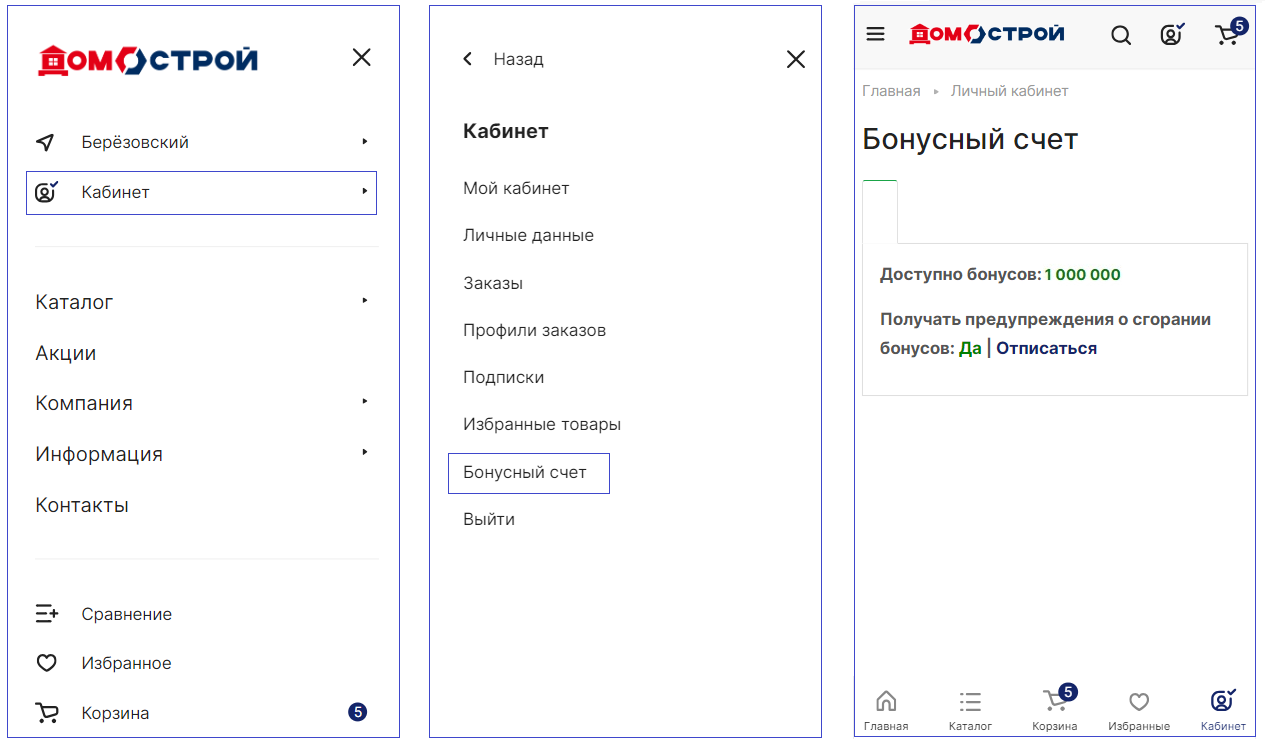Open Сравнение in the side menu
Image resolution: width=1265 pixels, height=746 pixels.
(126, 614)
